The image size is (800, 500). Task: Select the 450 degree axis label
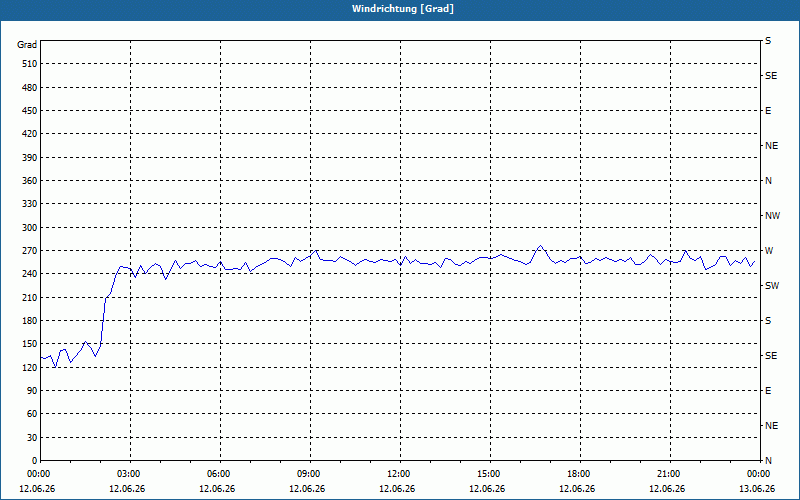30,111
